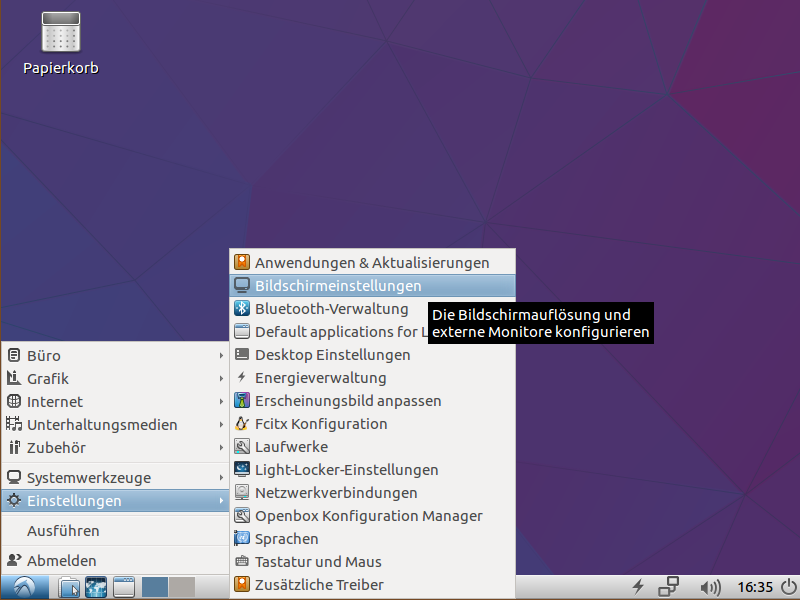The height and width of the screenshot is (600, 800).
Task: Click the volume speaker tray icon
Action: tap(710, 587)
